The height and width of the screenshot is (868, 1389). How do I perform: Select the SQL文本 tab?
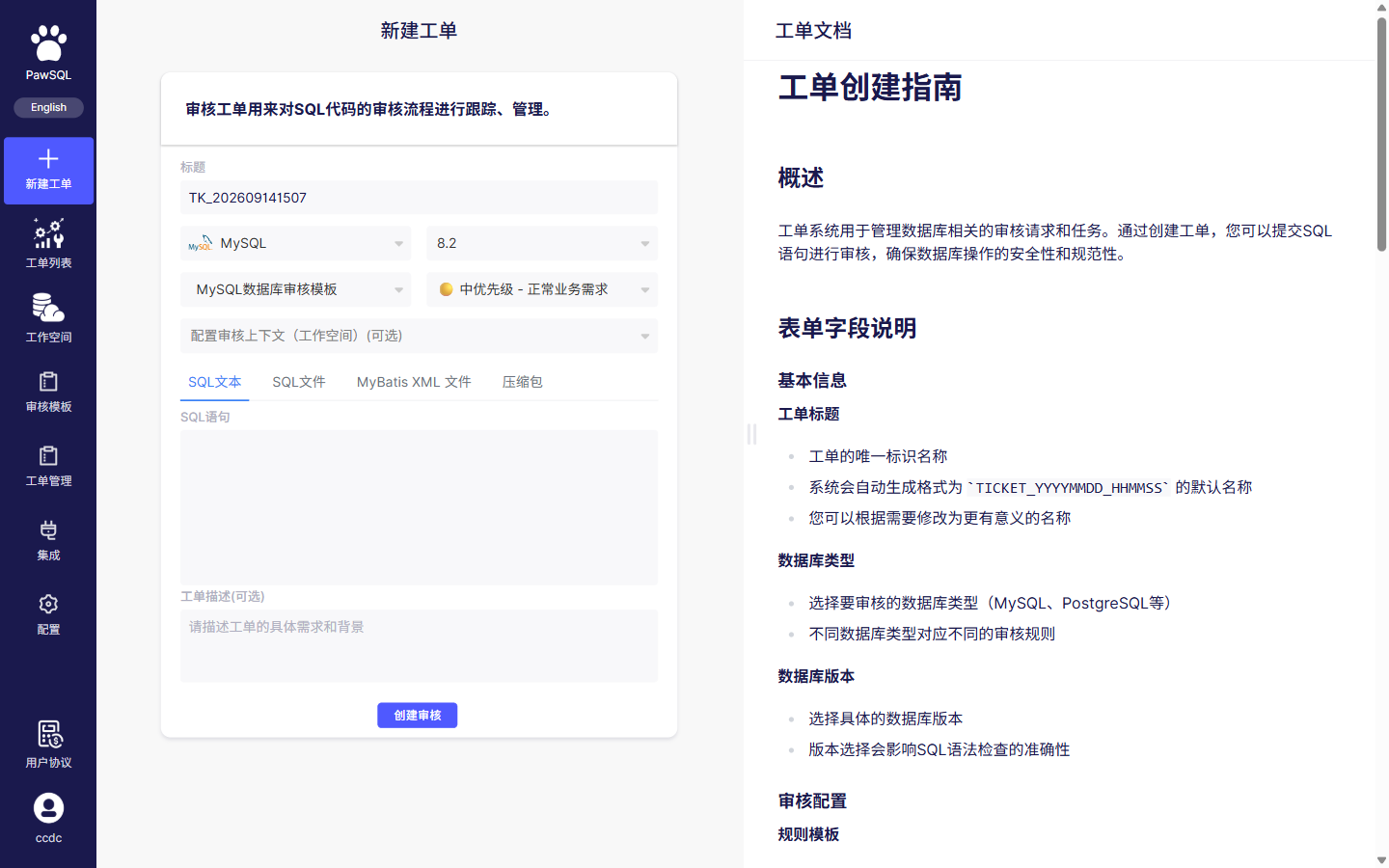214,382
